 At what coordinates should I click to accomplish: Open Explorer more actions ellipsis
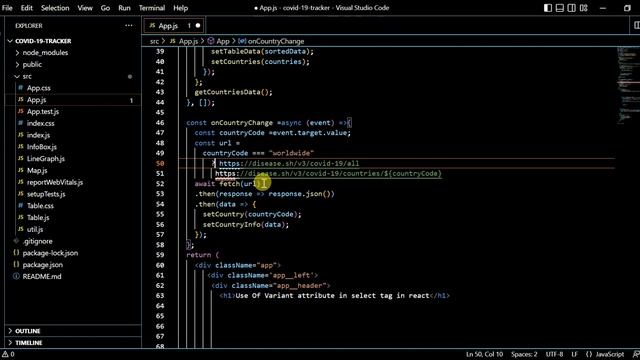[129, 25]
